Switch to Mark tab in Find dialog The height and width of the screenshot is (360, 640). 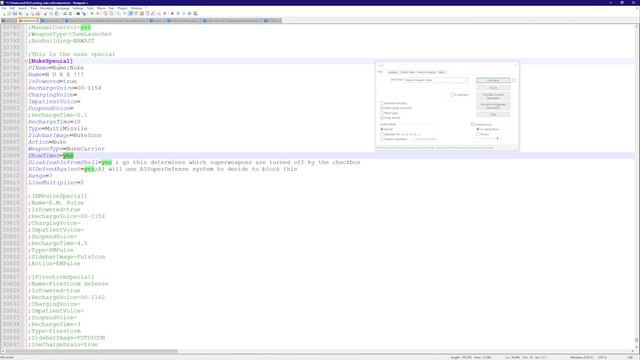(442, 72)
